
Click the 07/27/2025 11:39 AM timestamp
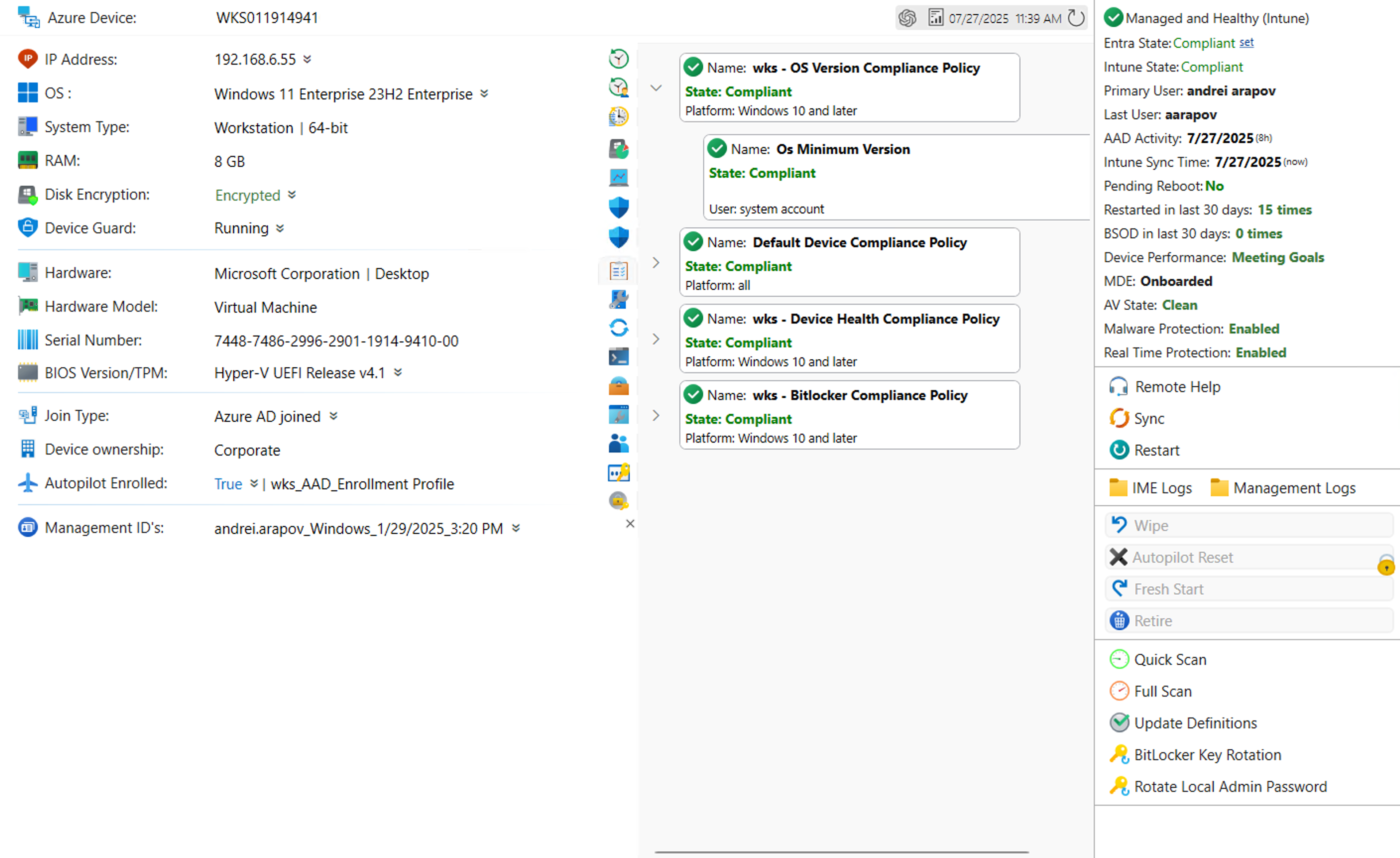1004,18
